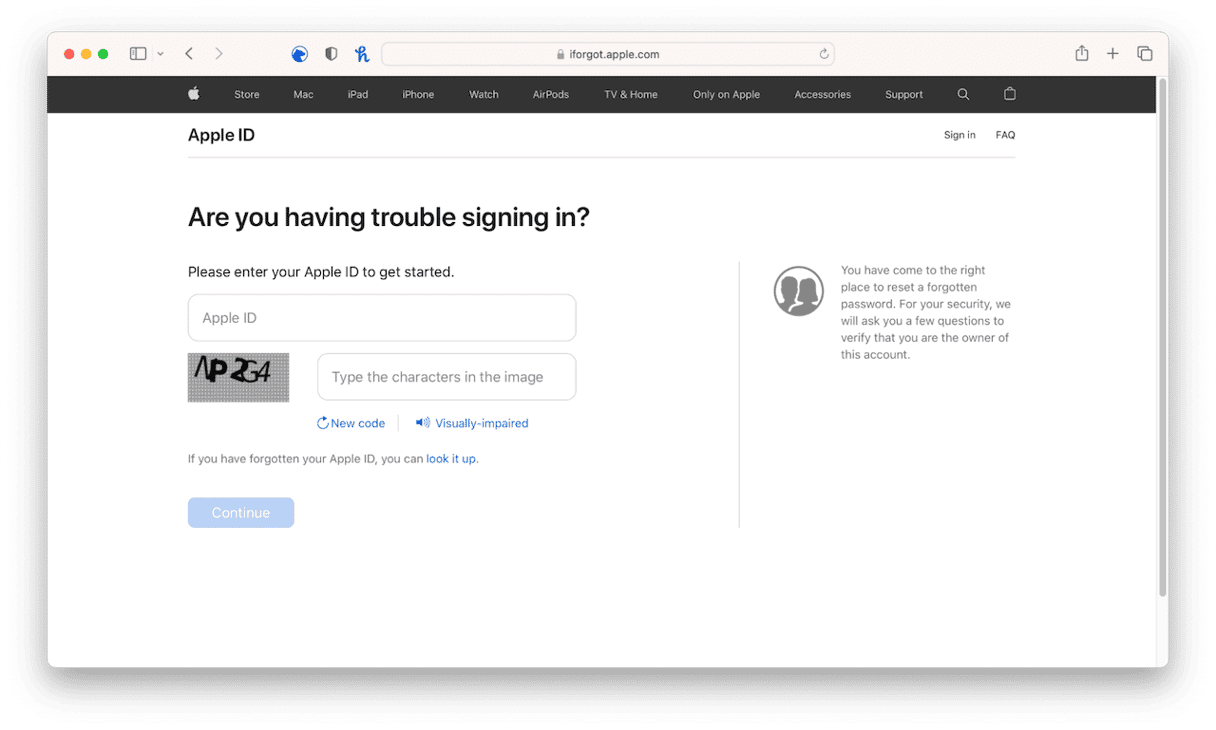The height and width of the screenshot is (730, 1216).
Task: Click the 'Are you having trouble signing in?' heading
Action: pos(389,217)
